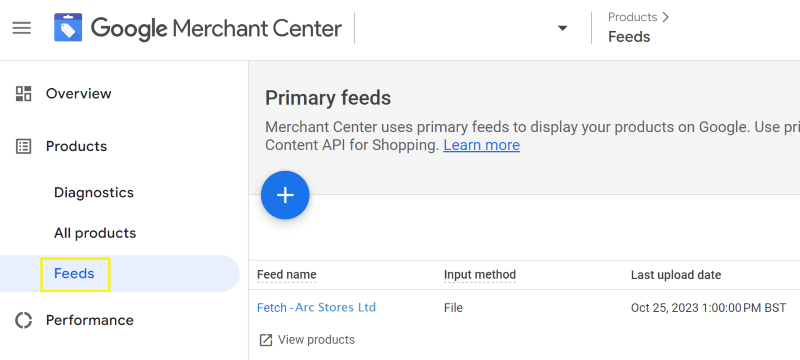Click the Feed name column header

pyautogui.click(x=287, y=275)
